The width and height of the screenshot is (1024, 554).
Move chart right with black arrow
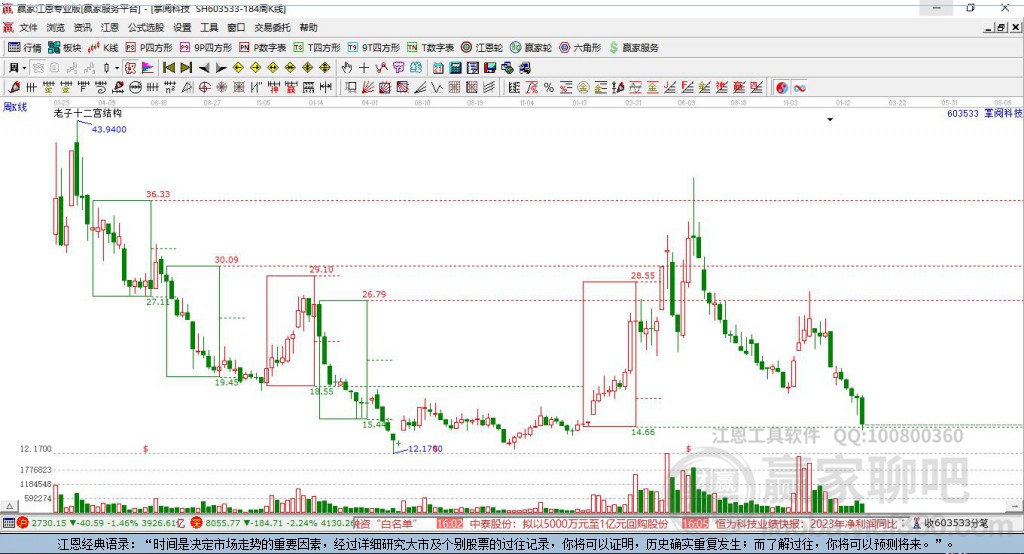pos(221,68)
